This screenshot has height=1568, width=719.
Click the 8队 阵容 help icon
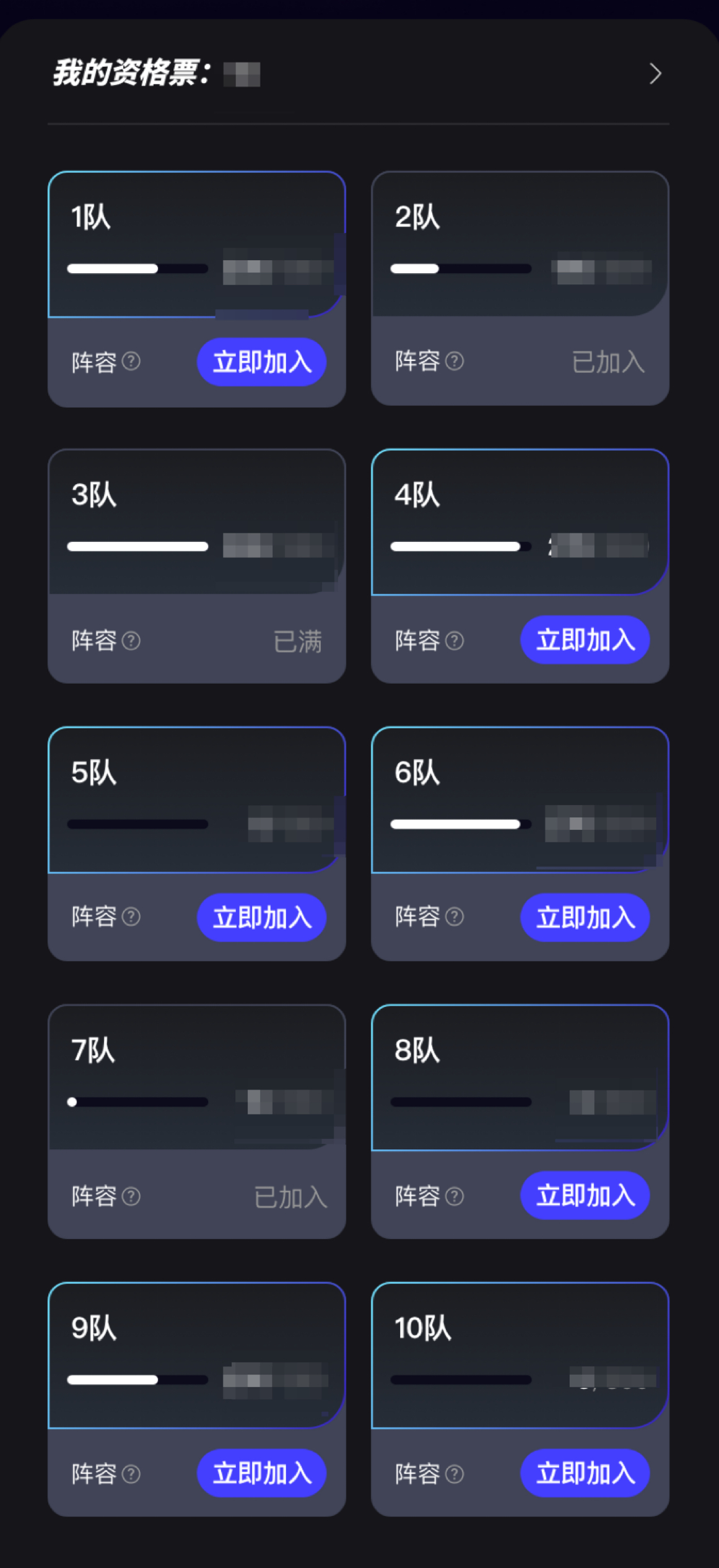coord(455,1196)
